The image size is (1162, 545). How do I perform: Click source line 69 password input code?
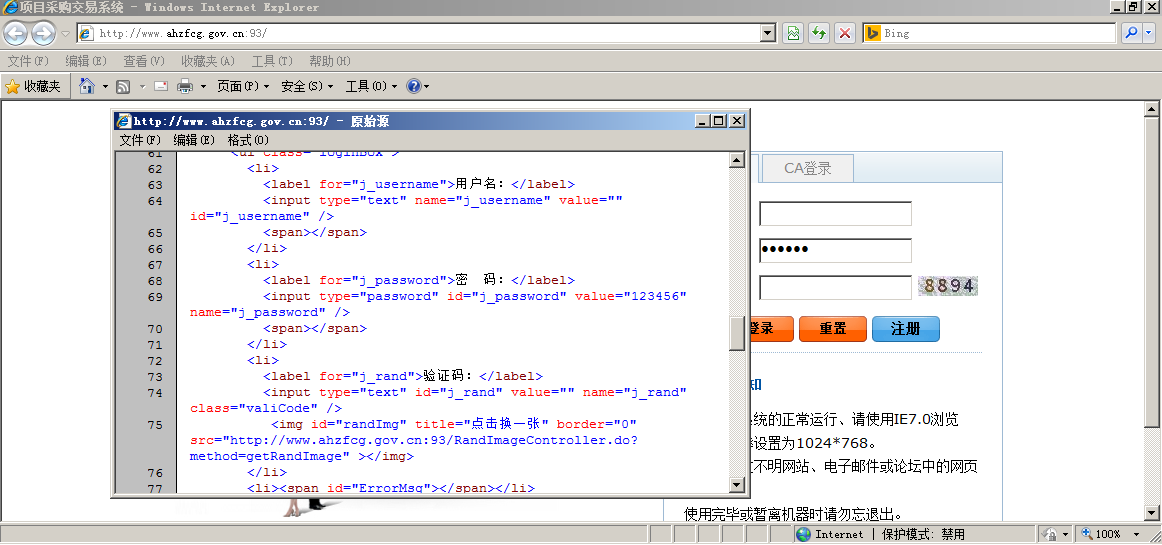coord(438,304)
